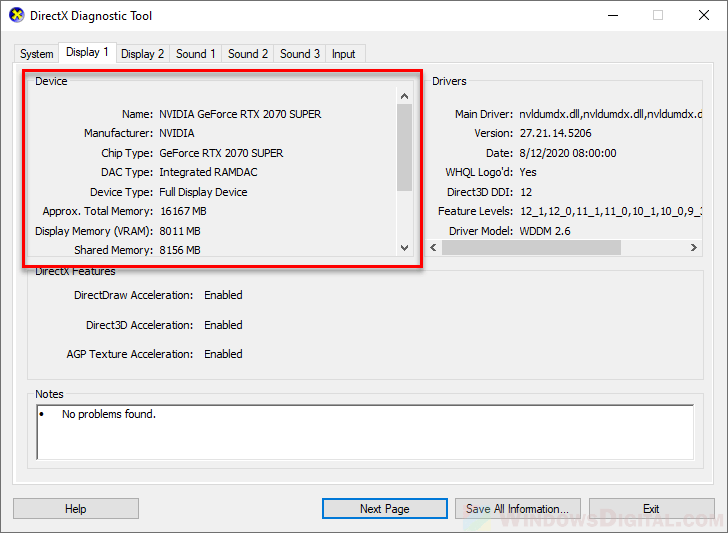Click total memory value '16167 MB'
Viewport: 728px width, 533px height.
183,211
